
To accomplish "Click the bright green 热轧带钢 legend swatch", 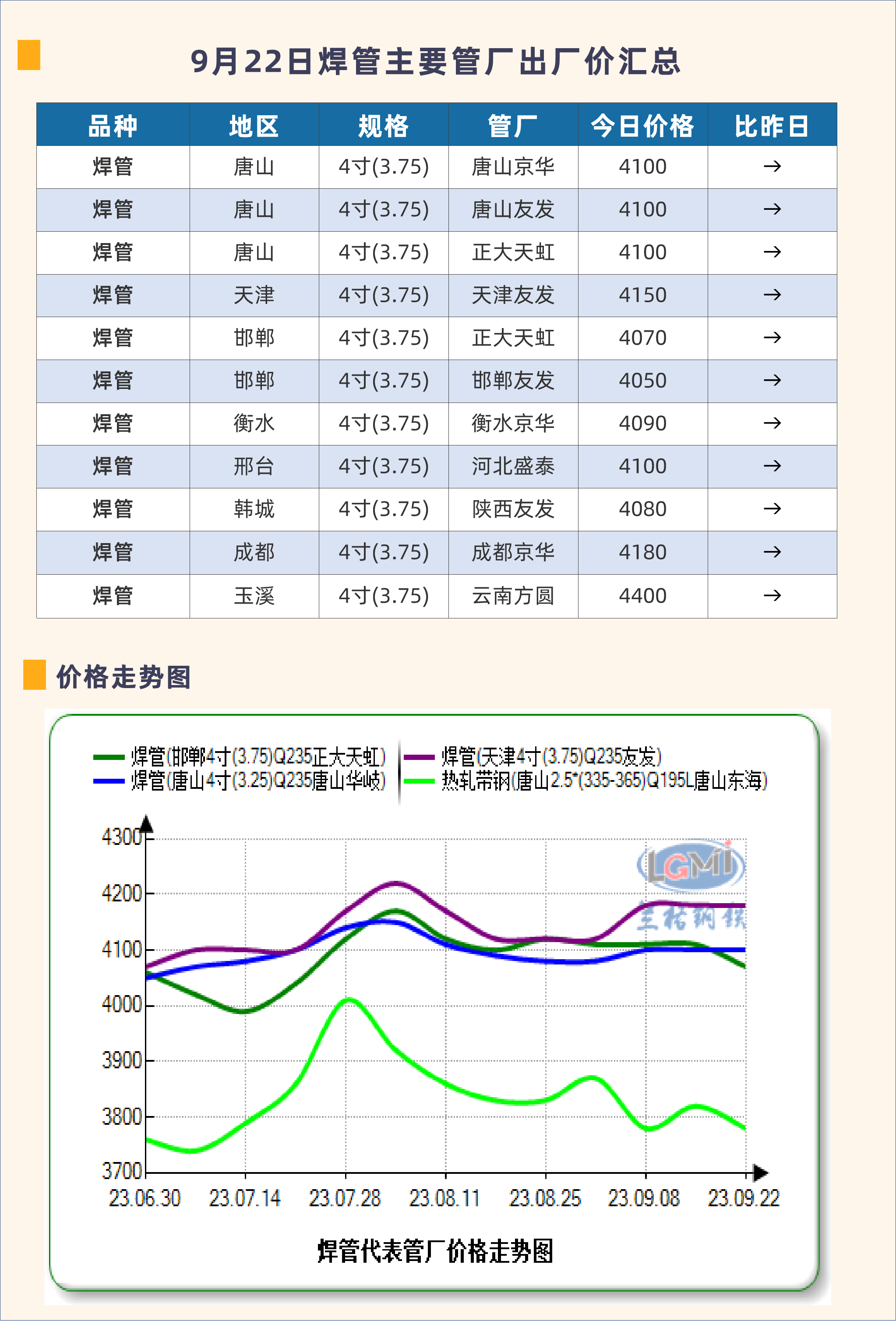I will click(x=419, y=781).
